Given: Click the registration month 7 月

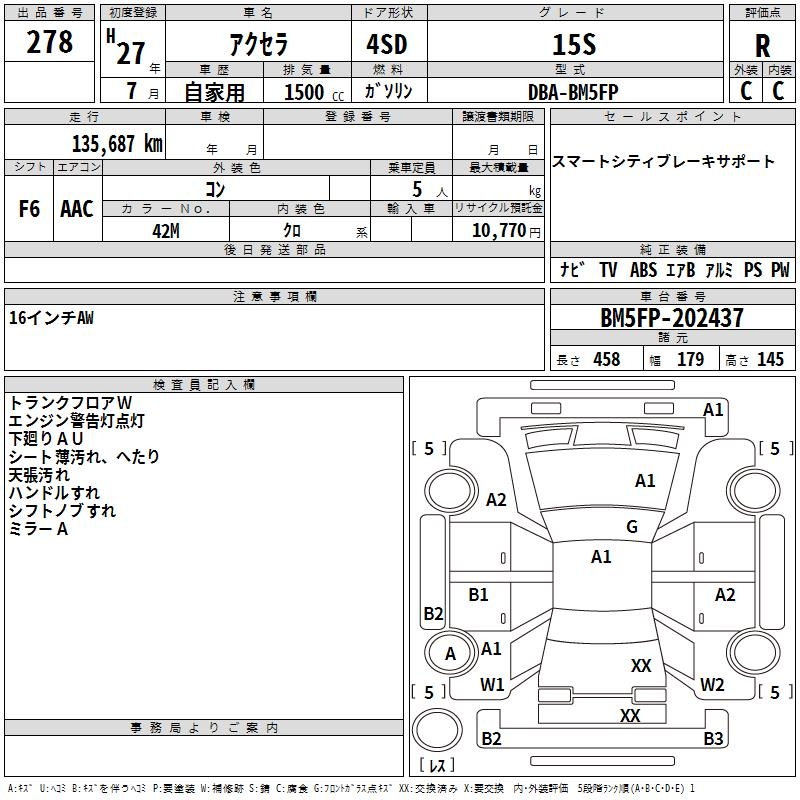Looking at the screenshot, I should (x=143, y=91).
